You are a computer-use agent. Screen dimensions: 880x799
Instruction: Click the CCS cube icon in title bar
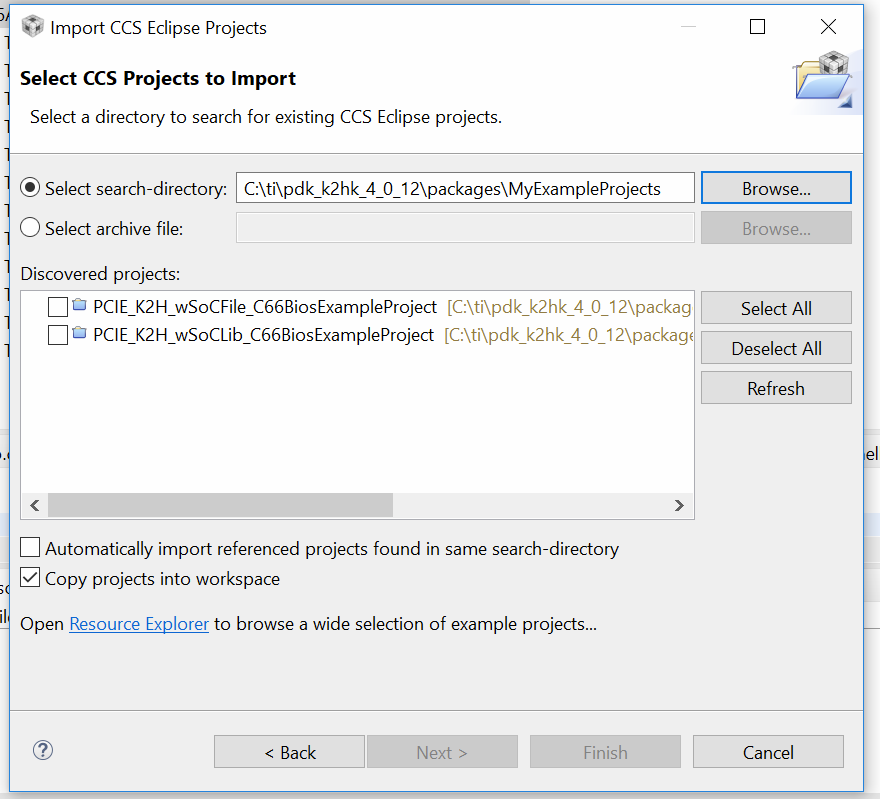click(32, 27)
